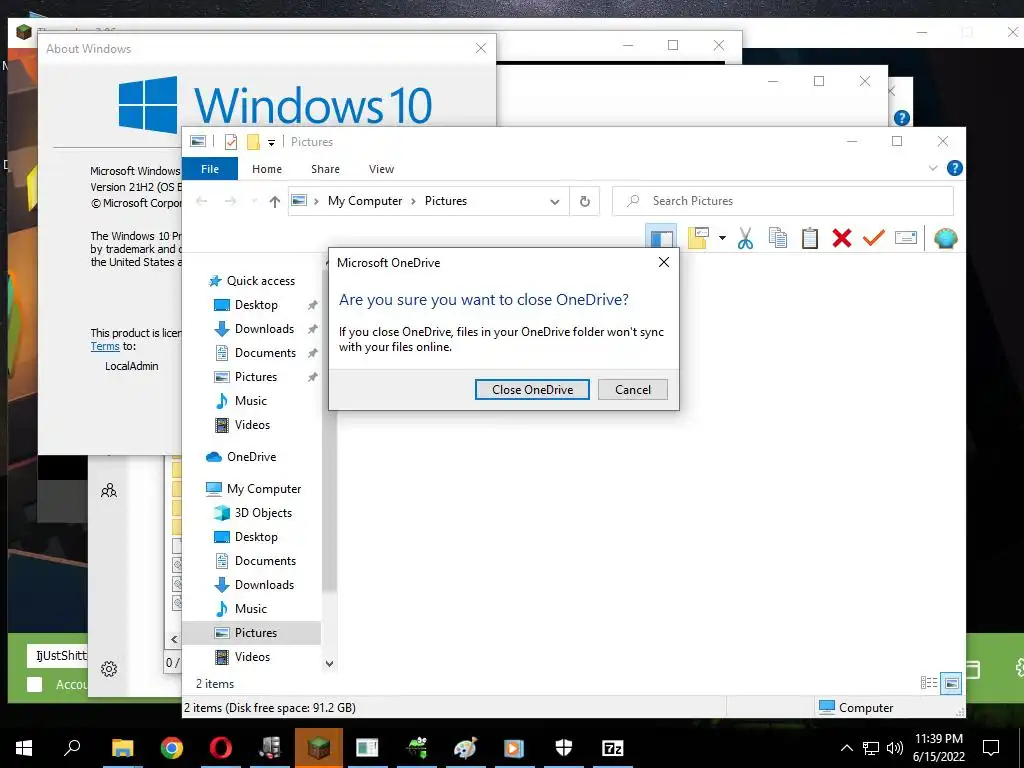Click the Search Pictures input field

point(782,201)
